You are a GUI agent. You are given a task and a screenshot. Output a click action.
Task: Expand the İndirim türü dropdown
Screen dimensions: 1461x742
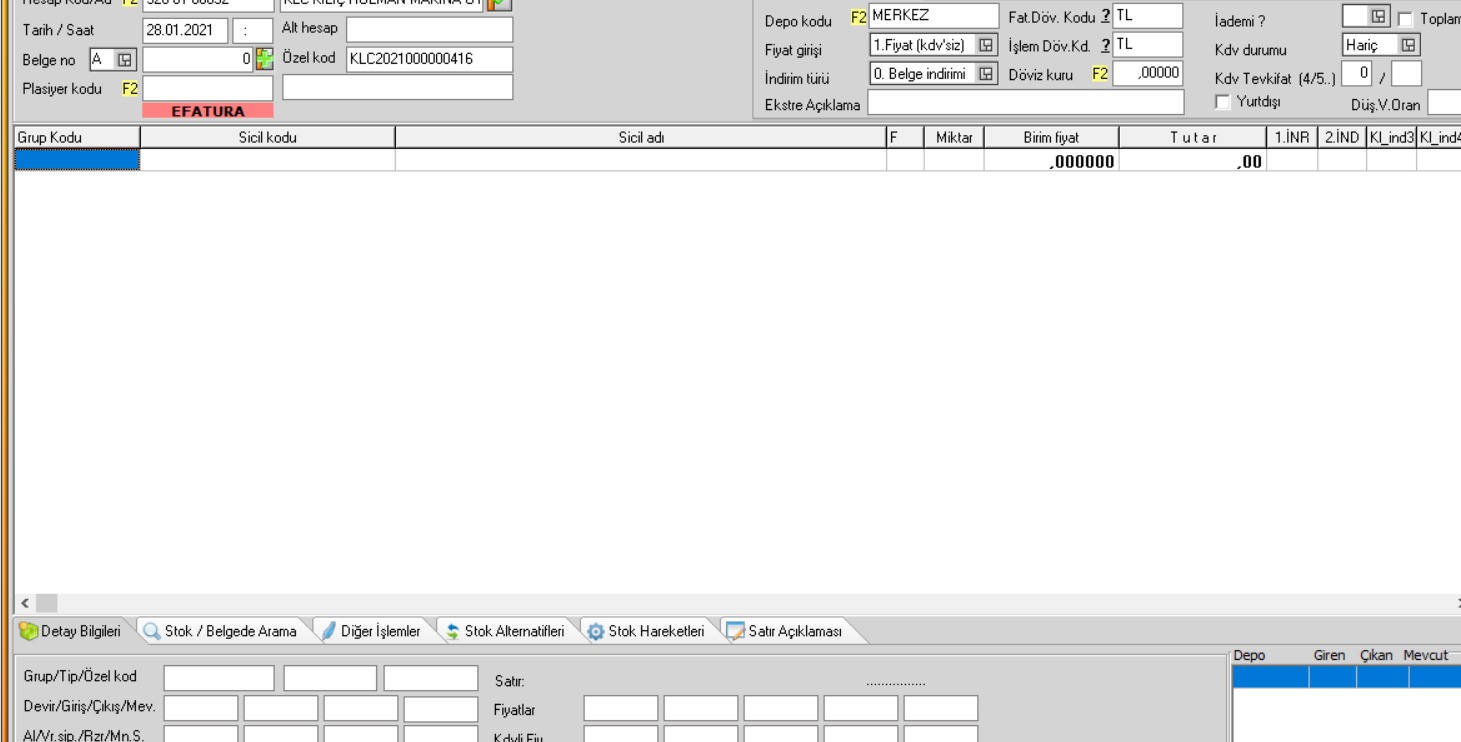coord(985,73)
